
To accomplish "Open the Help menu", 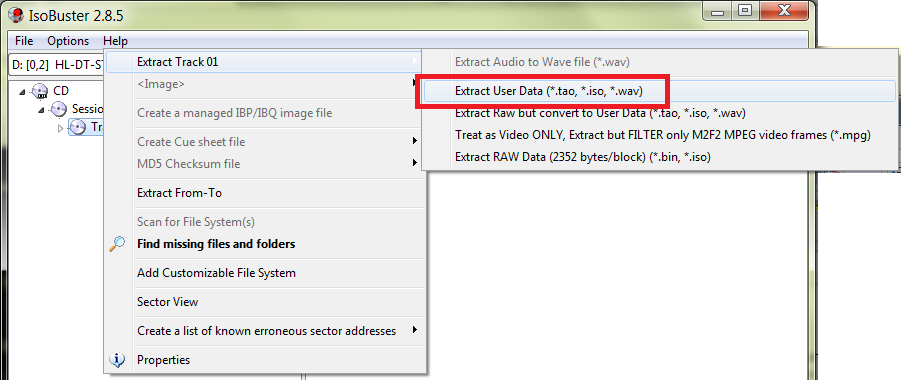I will coord(116,41).
